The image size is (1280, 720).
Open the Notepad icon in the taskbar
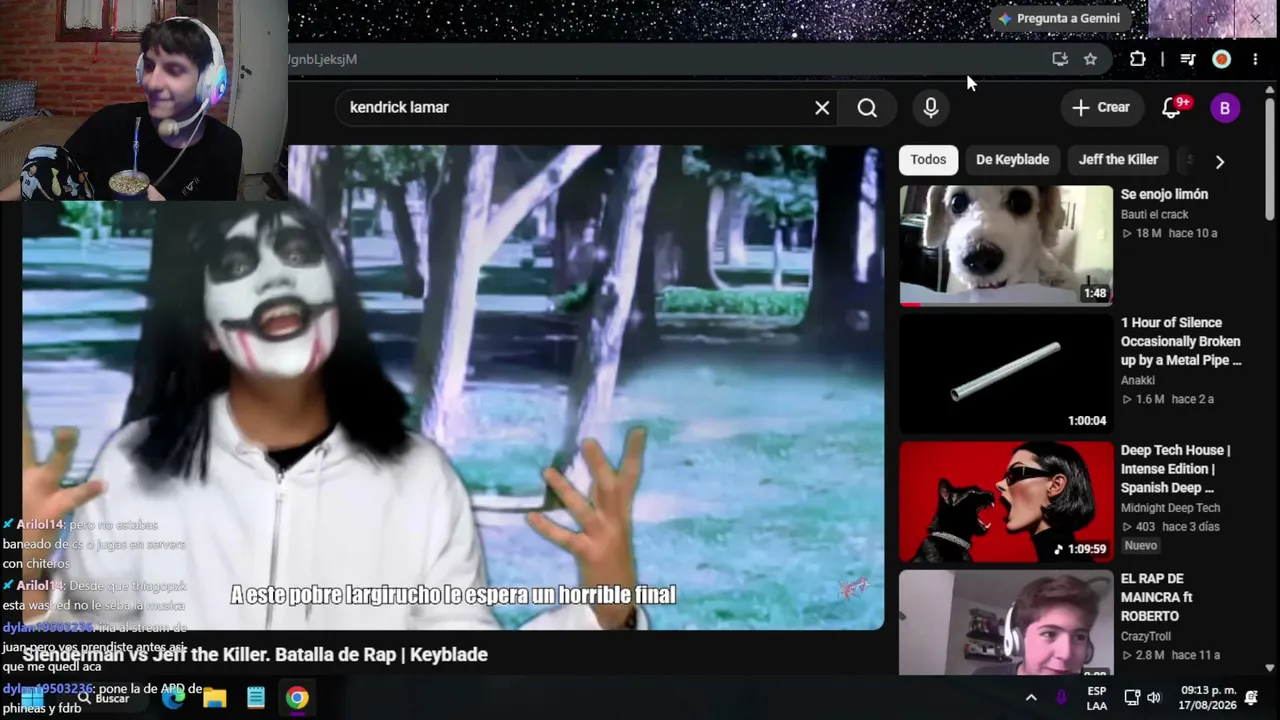[256, 698]
